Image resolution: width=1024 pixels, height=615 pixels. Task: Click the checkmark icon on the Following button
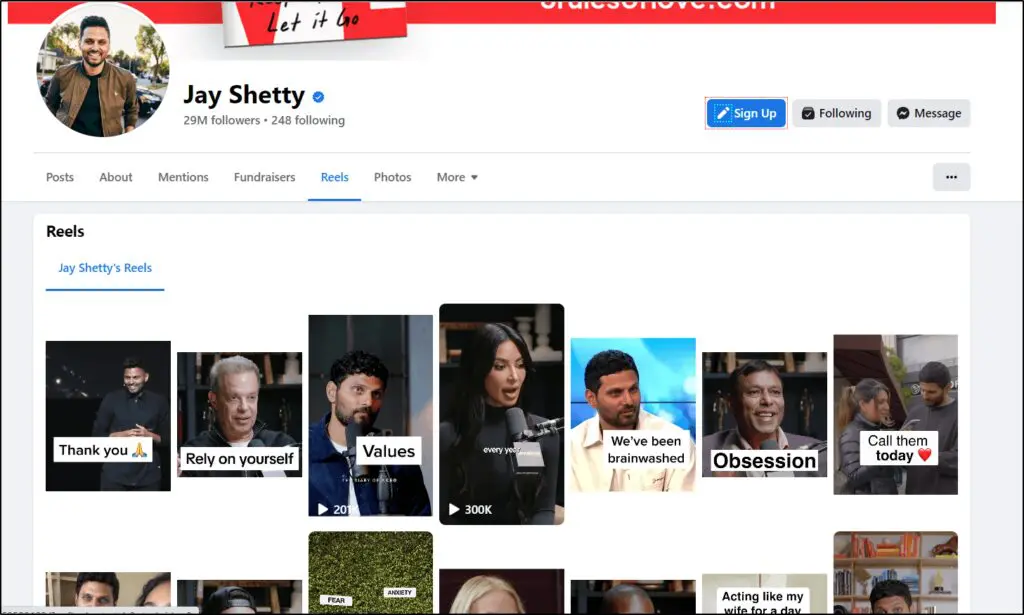tap(808, 113)
